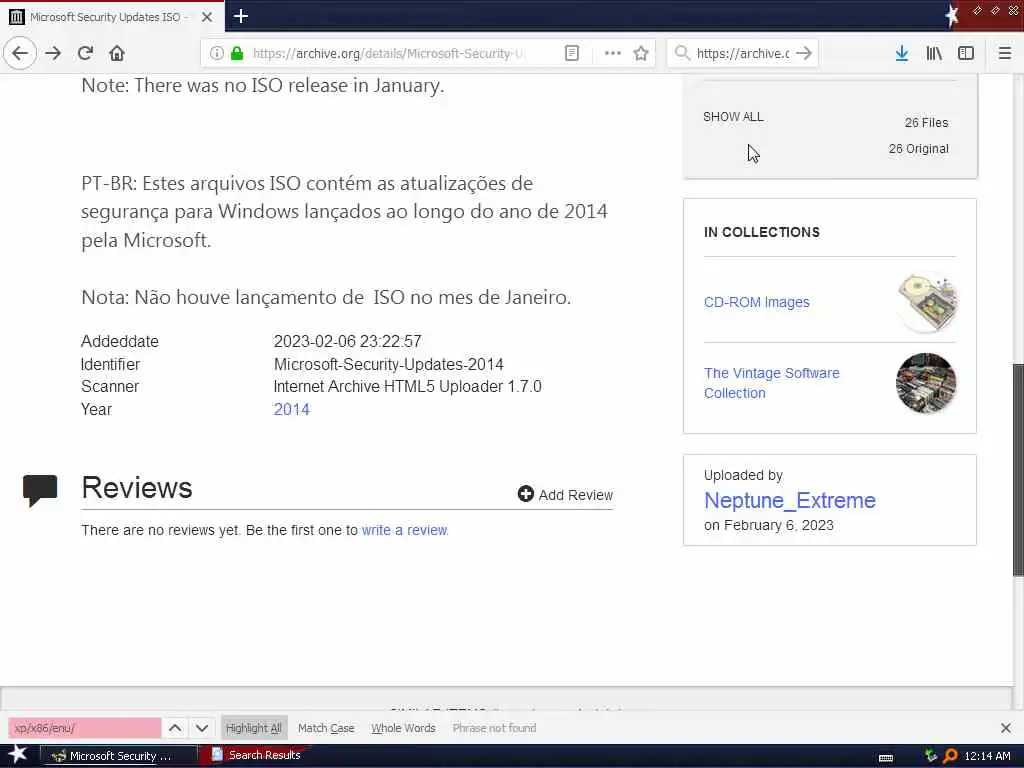Show site information icon in address bar
1024x768 pixels.
[216, 53]
